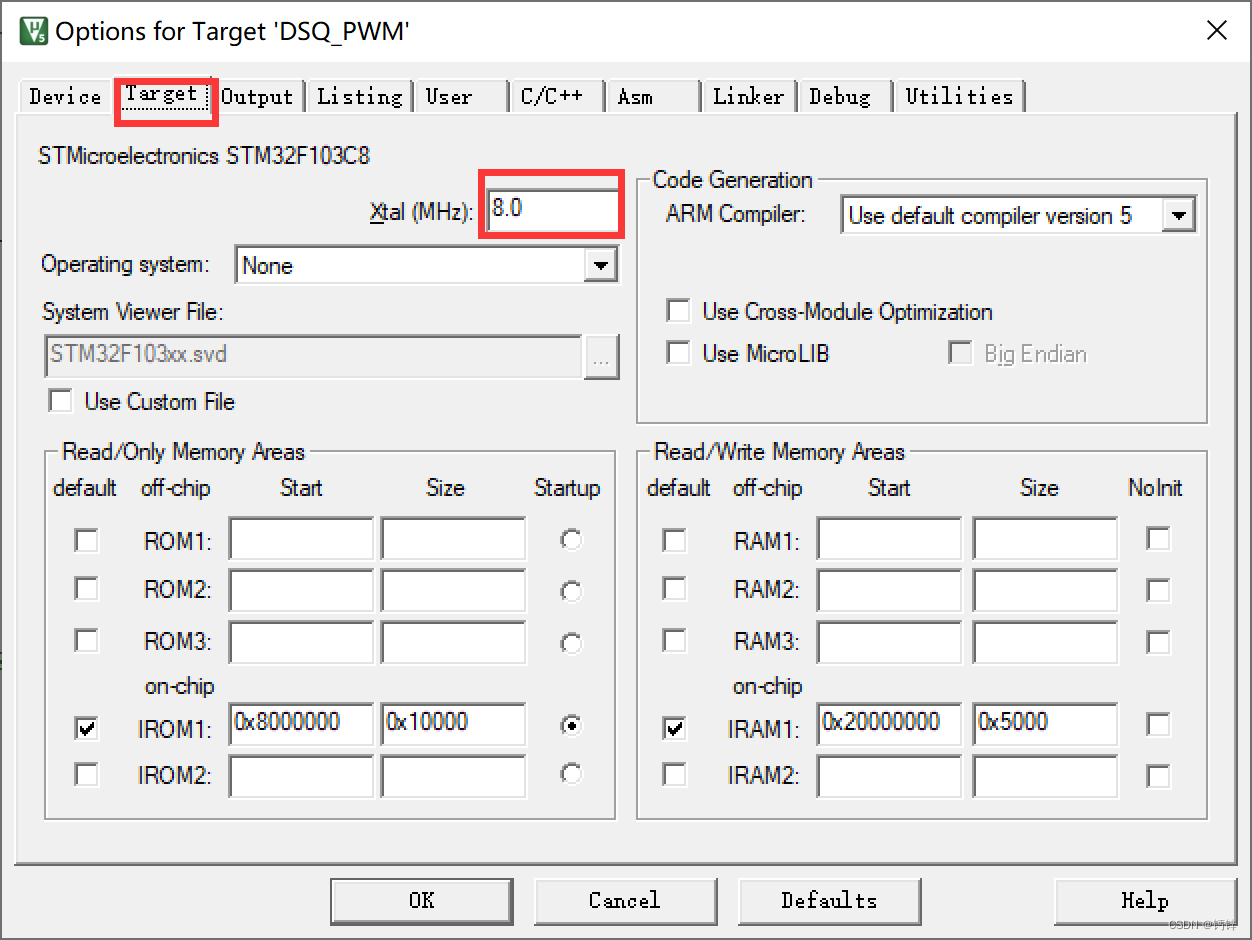
Task: Expand the Operating system dropdown
Action: 600,265
